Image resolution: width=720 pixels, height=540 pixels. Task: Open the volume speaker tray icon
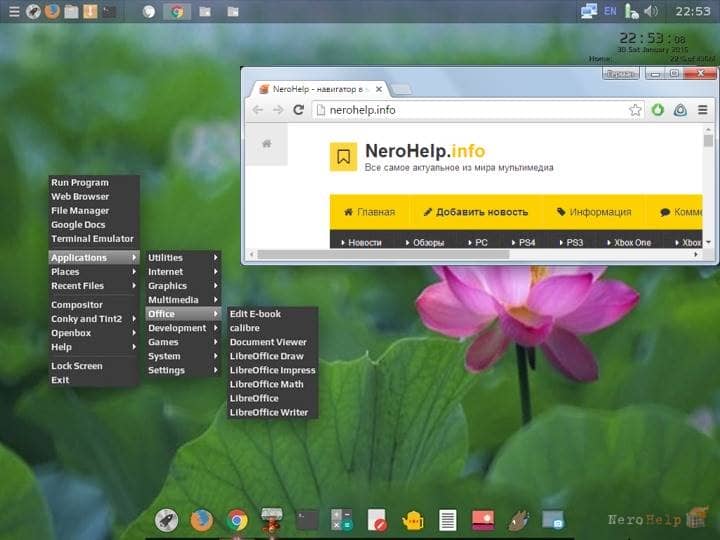[x=651, y=11]
